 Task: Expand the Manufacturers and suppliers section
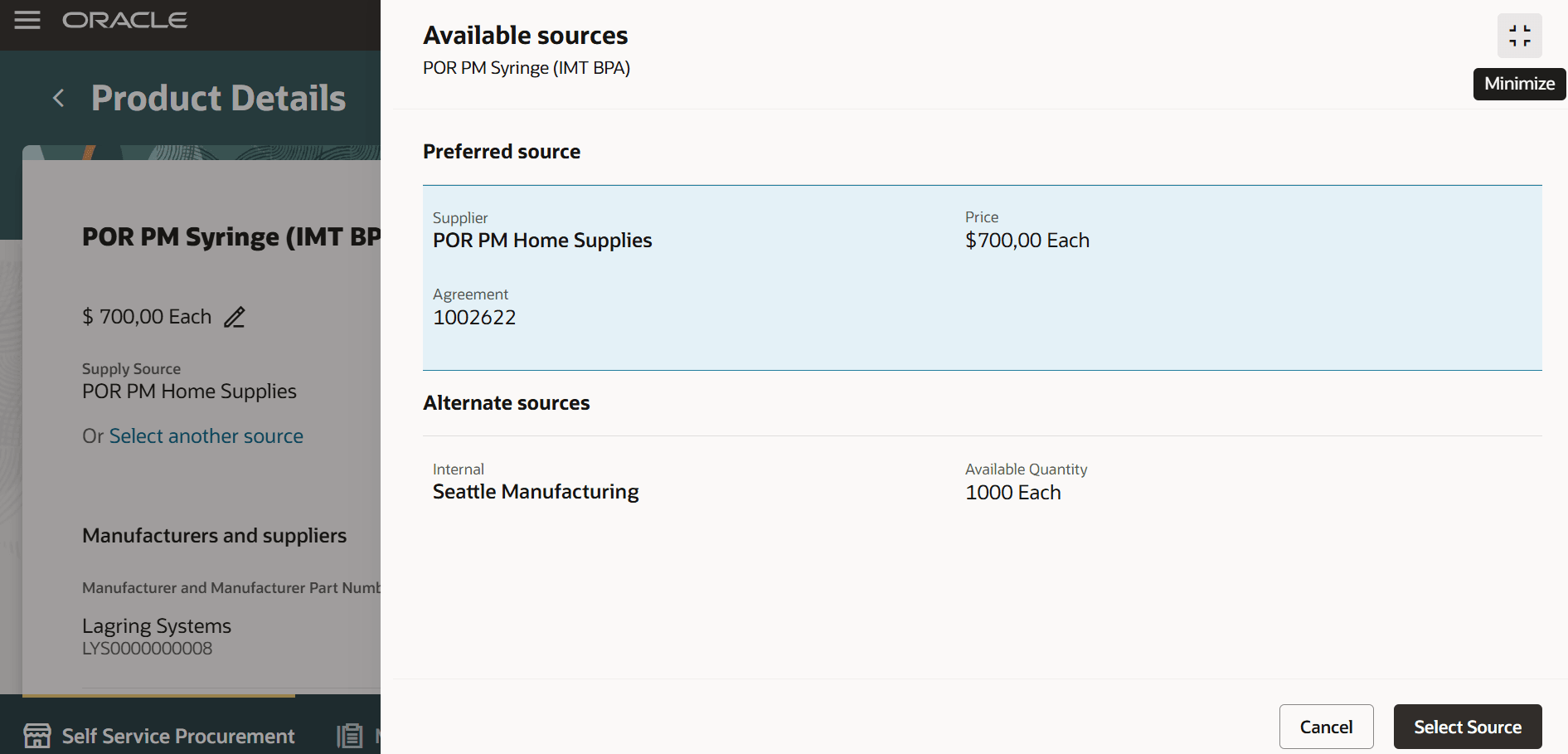[x=214, y=535]
